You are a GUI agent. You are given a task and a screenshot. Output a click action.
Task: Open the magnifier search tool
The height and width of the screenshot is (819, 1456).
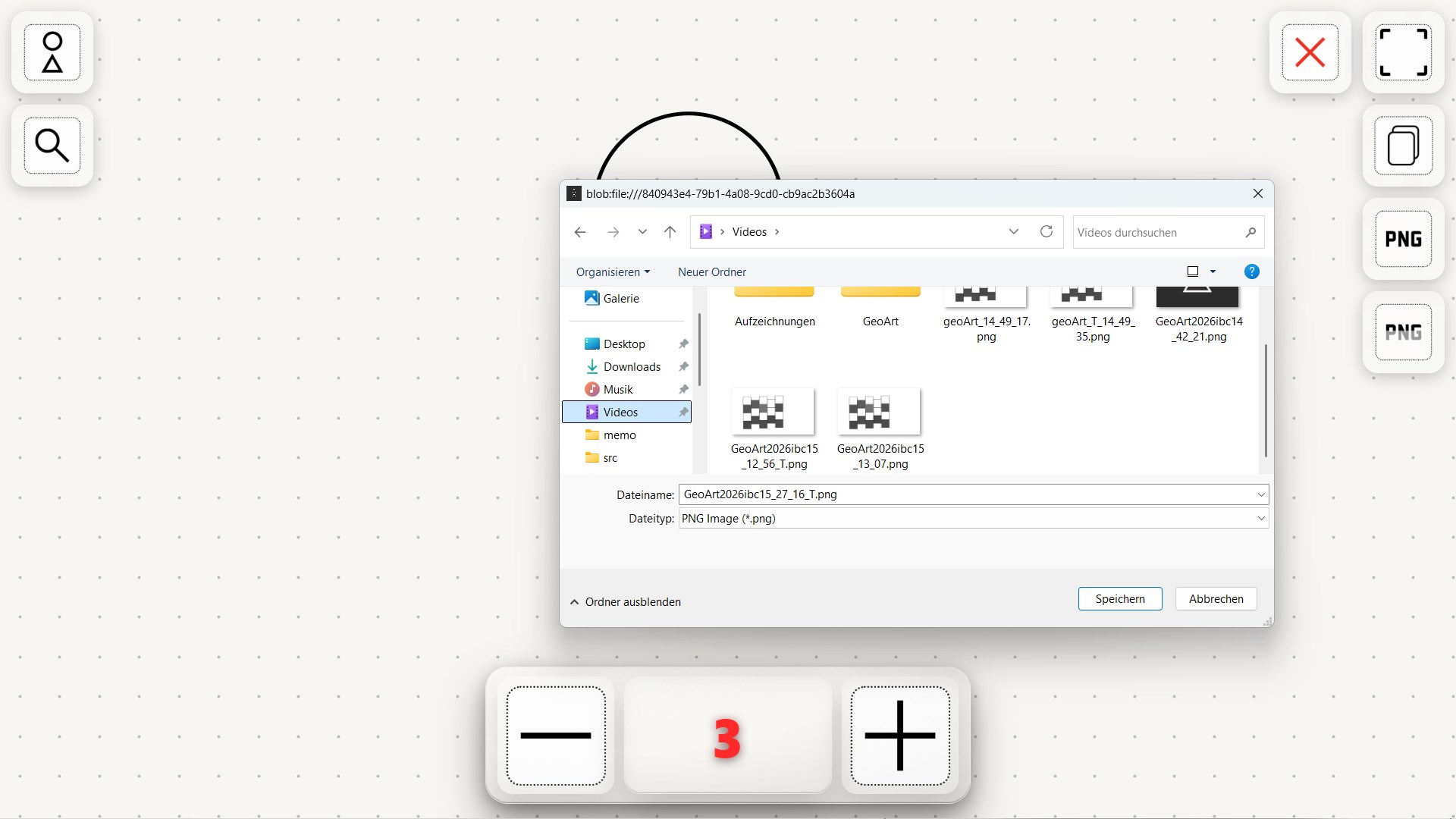click(52, 146)
